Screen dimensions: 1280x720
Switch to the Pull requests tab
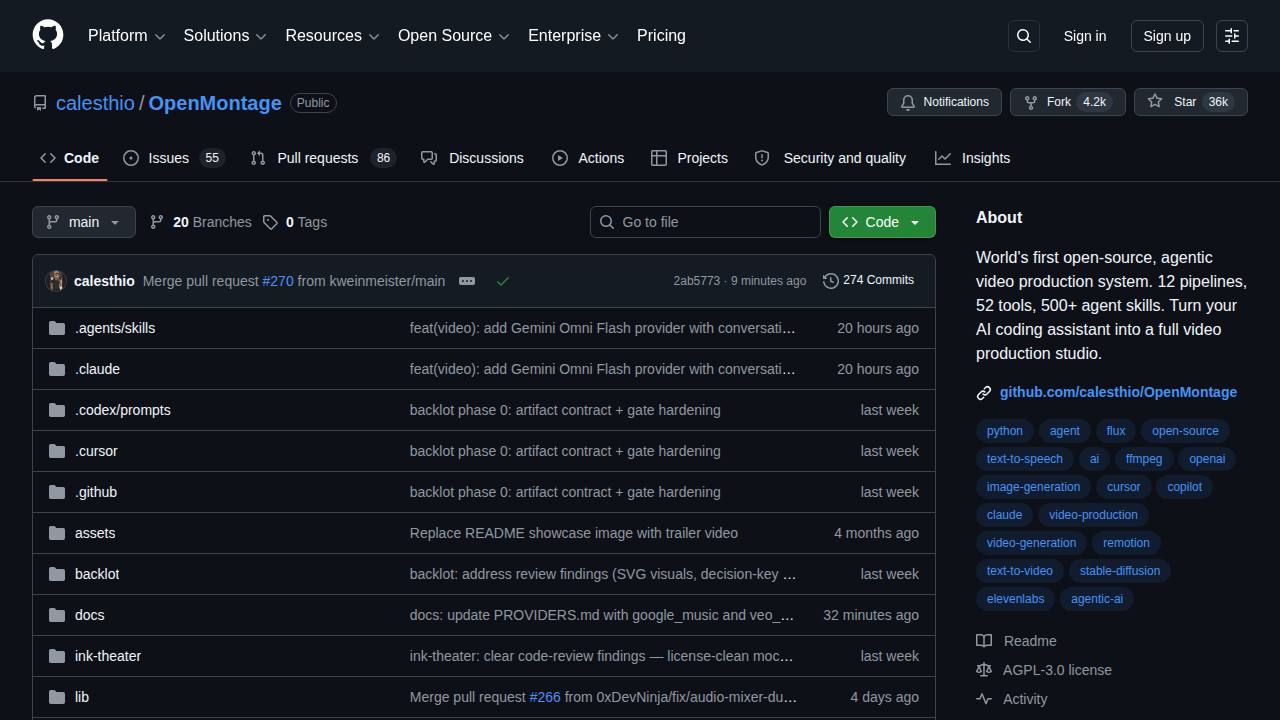tap(323, 158)
